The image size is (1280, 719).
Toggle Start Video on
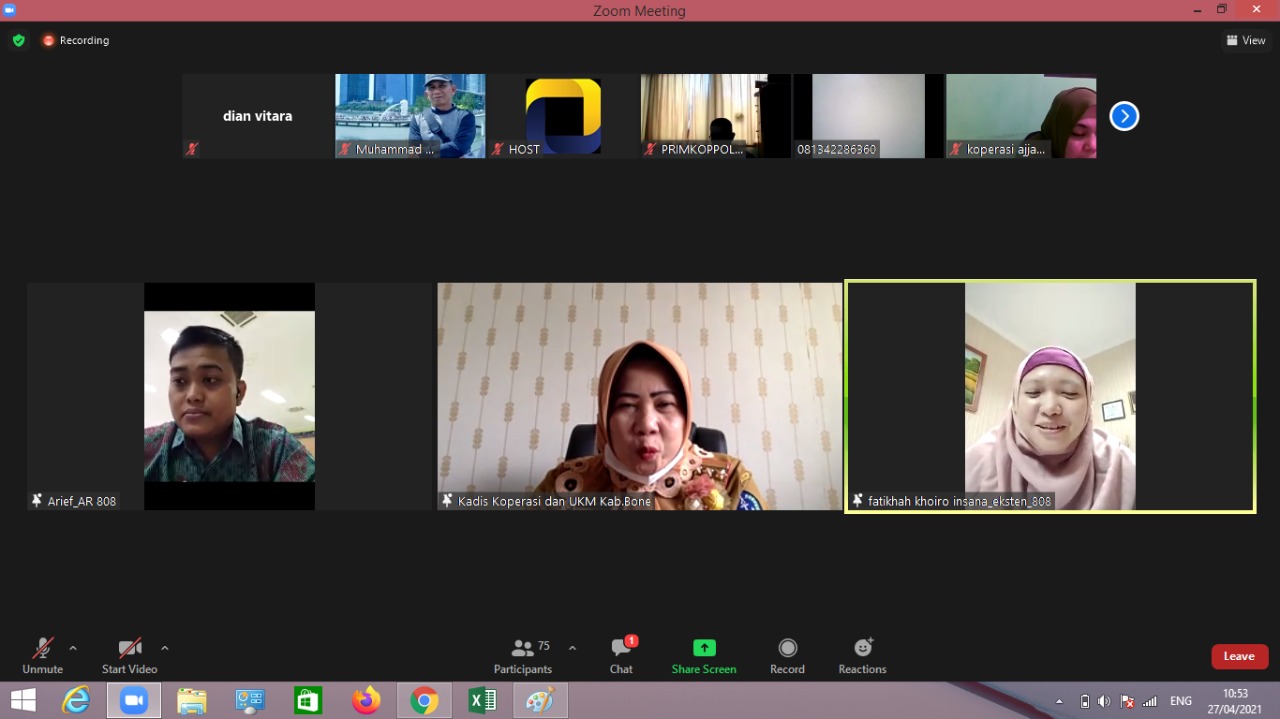point(129,655)
